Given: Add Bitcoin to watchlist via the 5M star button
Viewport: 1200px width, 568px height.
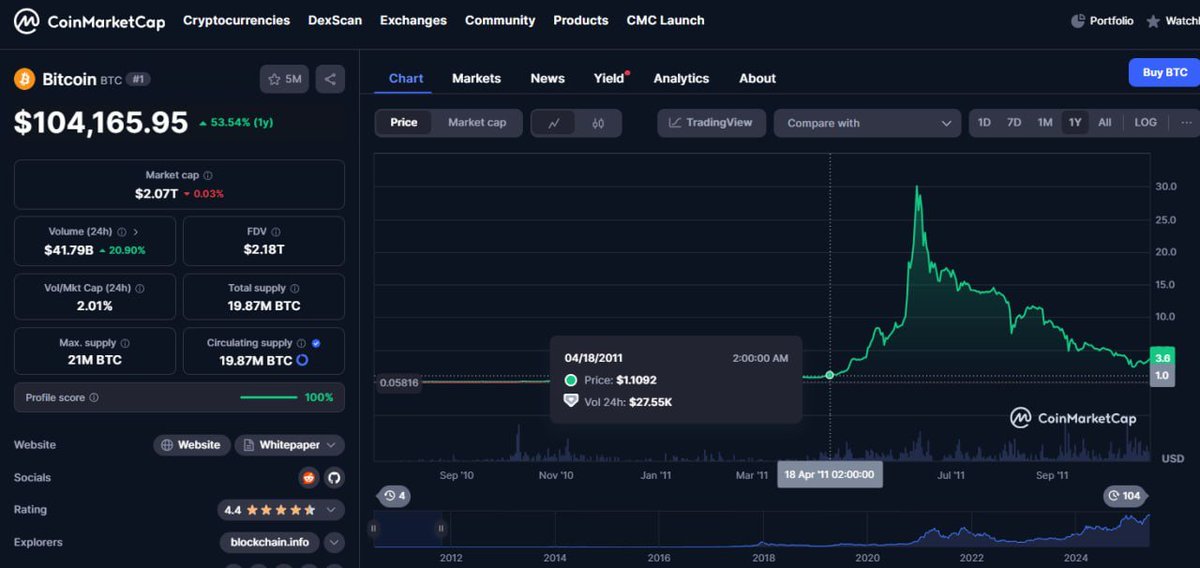Looking at the screenshot, I should pos(285,79).
